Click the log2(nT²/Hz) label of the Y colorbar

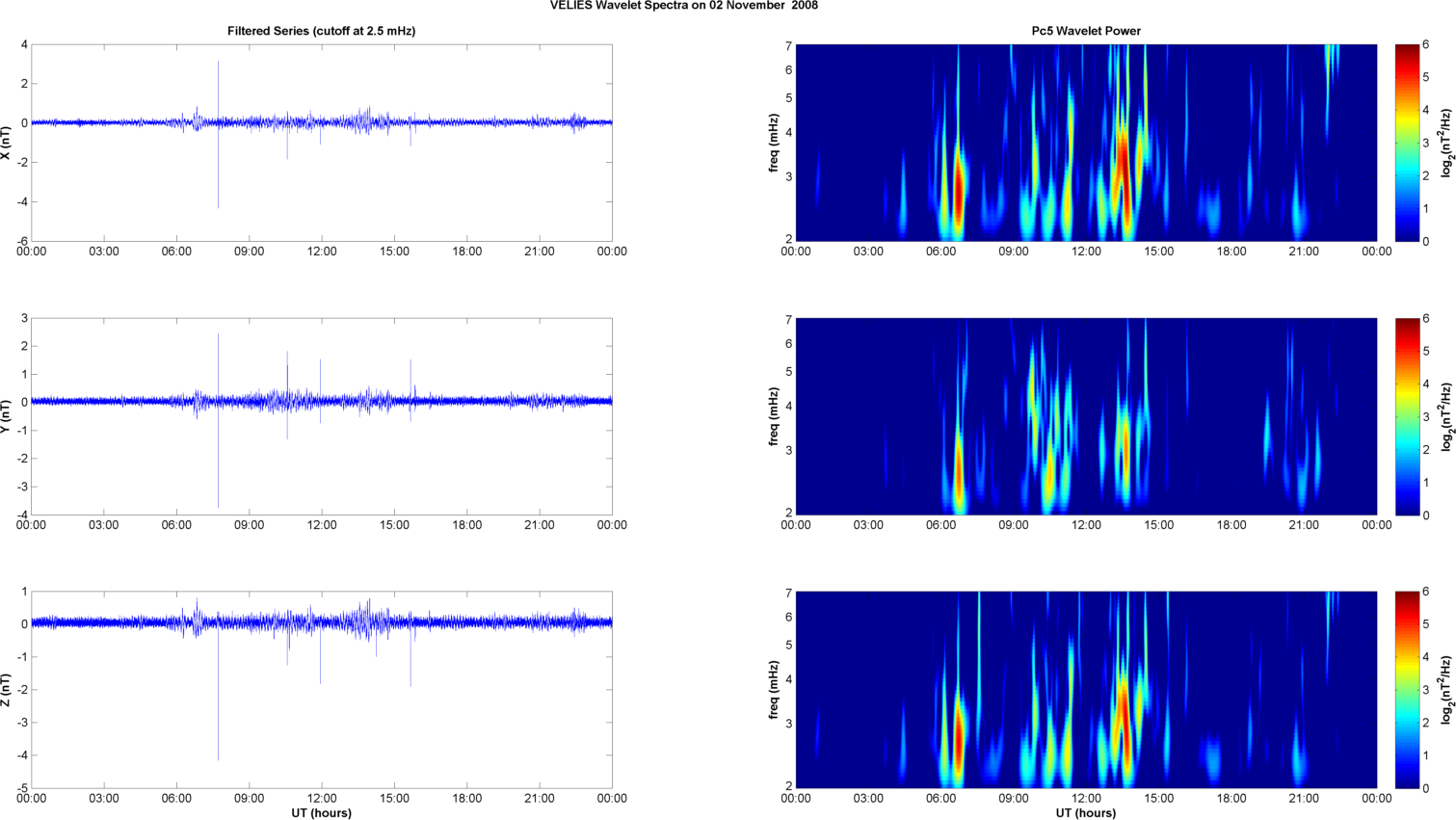(1446, 416)
